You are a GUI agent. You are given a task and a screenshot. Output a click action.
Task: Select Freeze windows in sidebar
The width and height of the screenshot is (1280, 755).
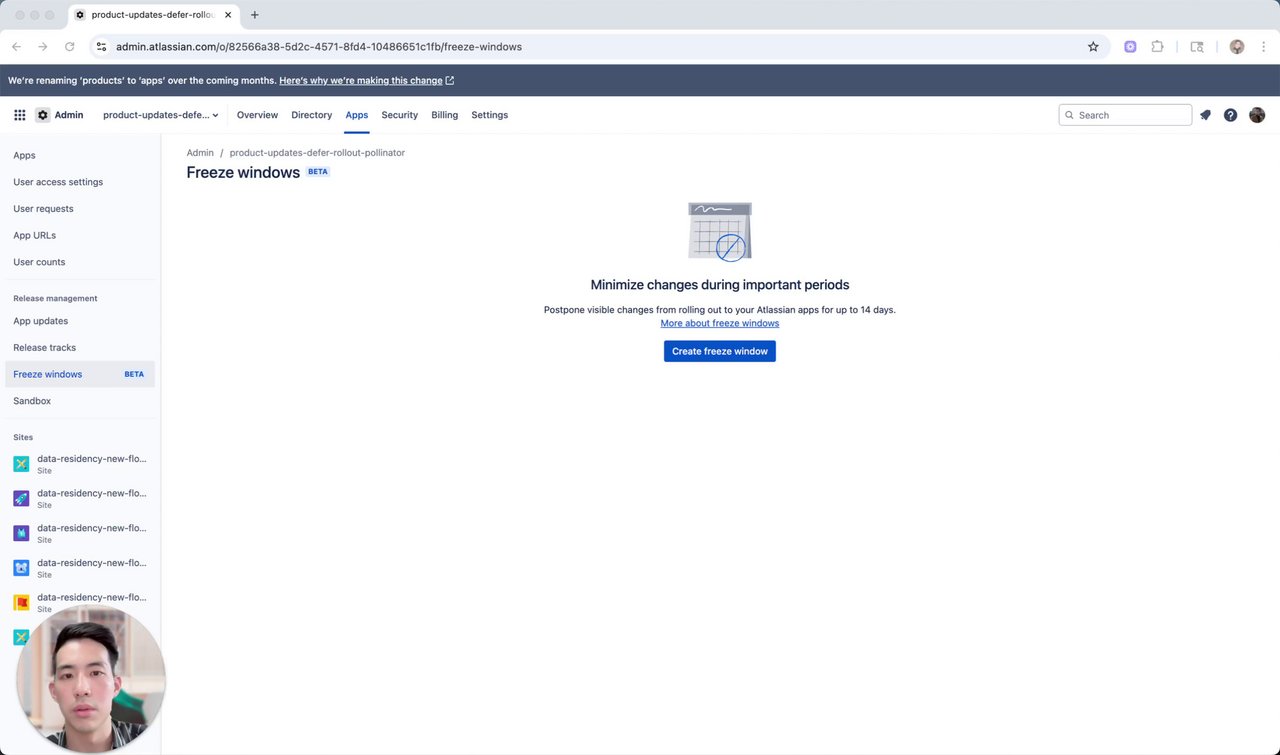coord(80,374)
